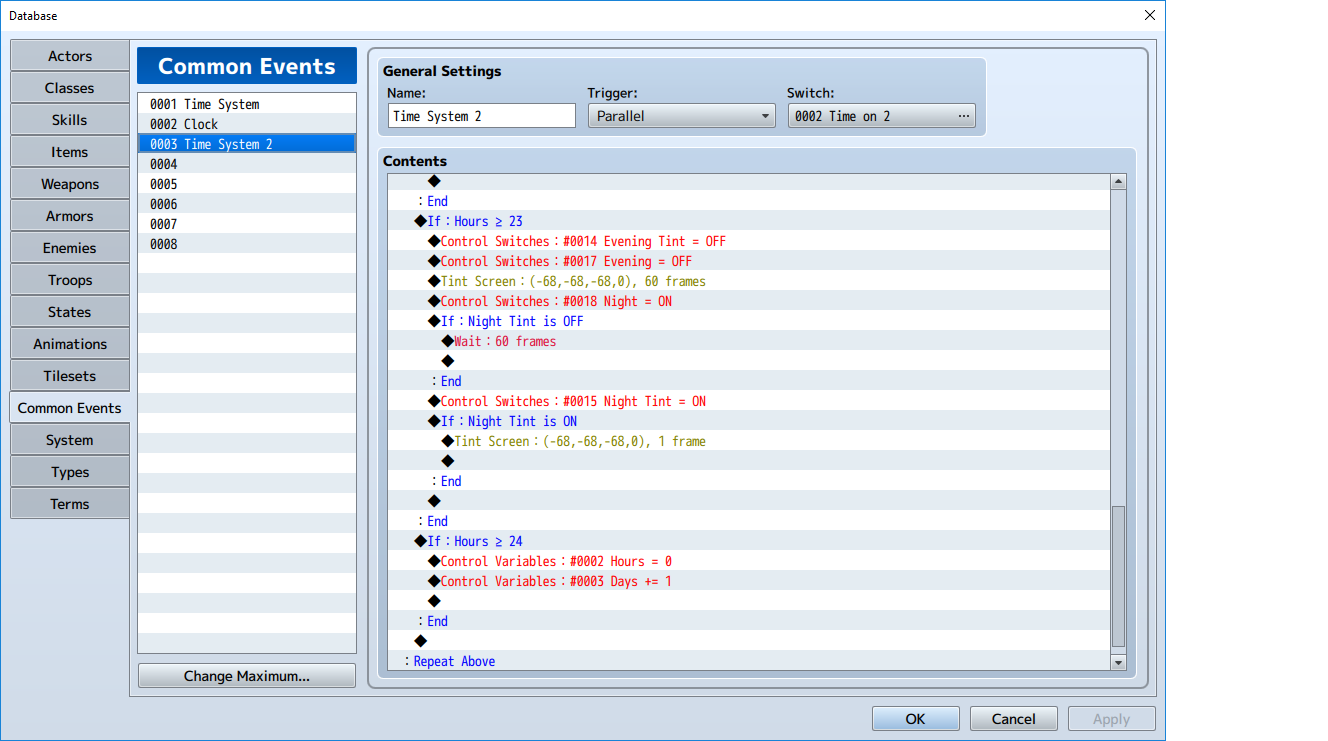Open the System tab
The width and height of the screenshot is (1328, 741).
coord(70,440)
